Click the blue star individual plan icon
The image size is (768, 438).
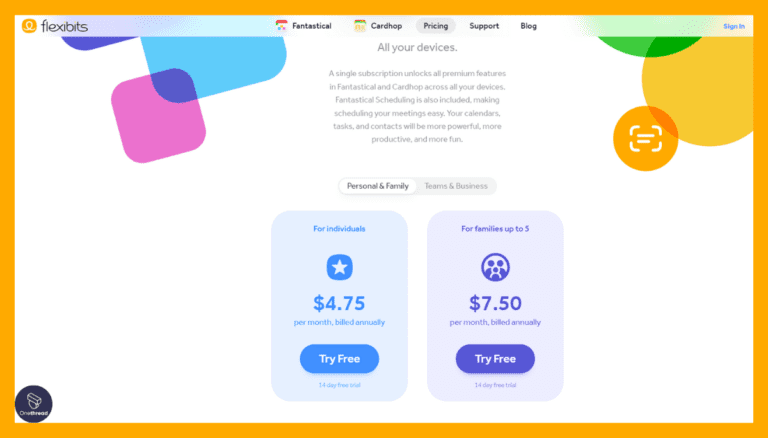point(339,267)
